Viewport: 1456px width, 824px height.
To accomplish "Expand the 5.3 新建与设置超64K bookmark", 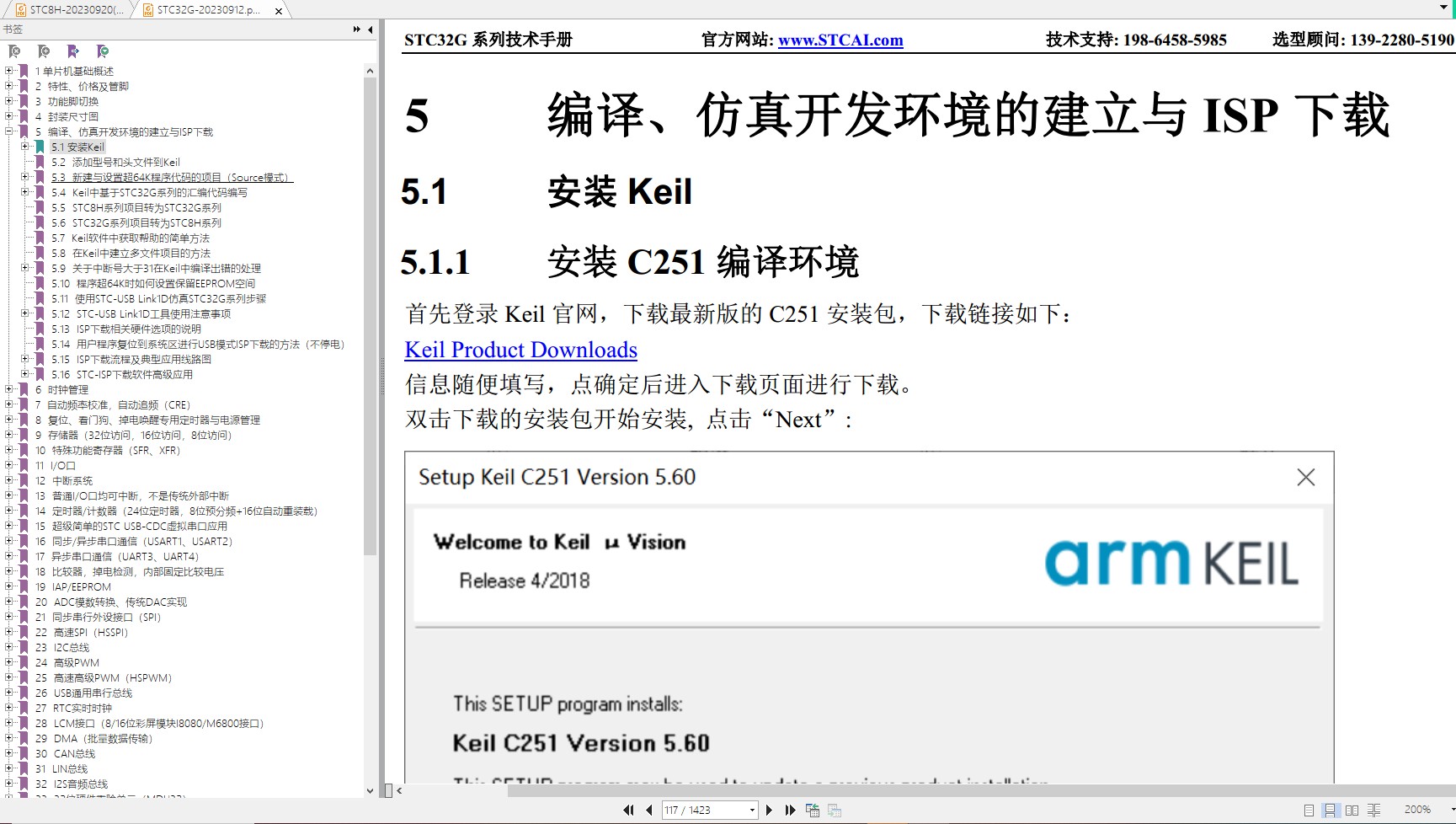I will click(x=24, y=177).
